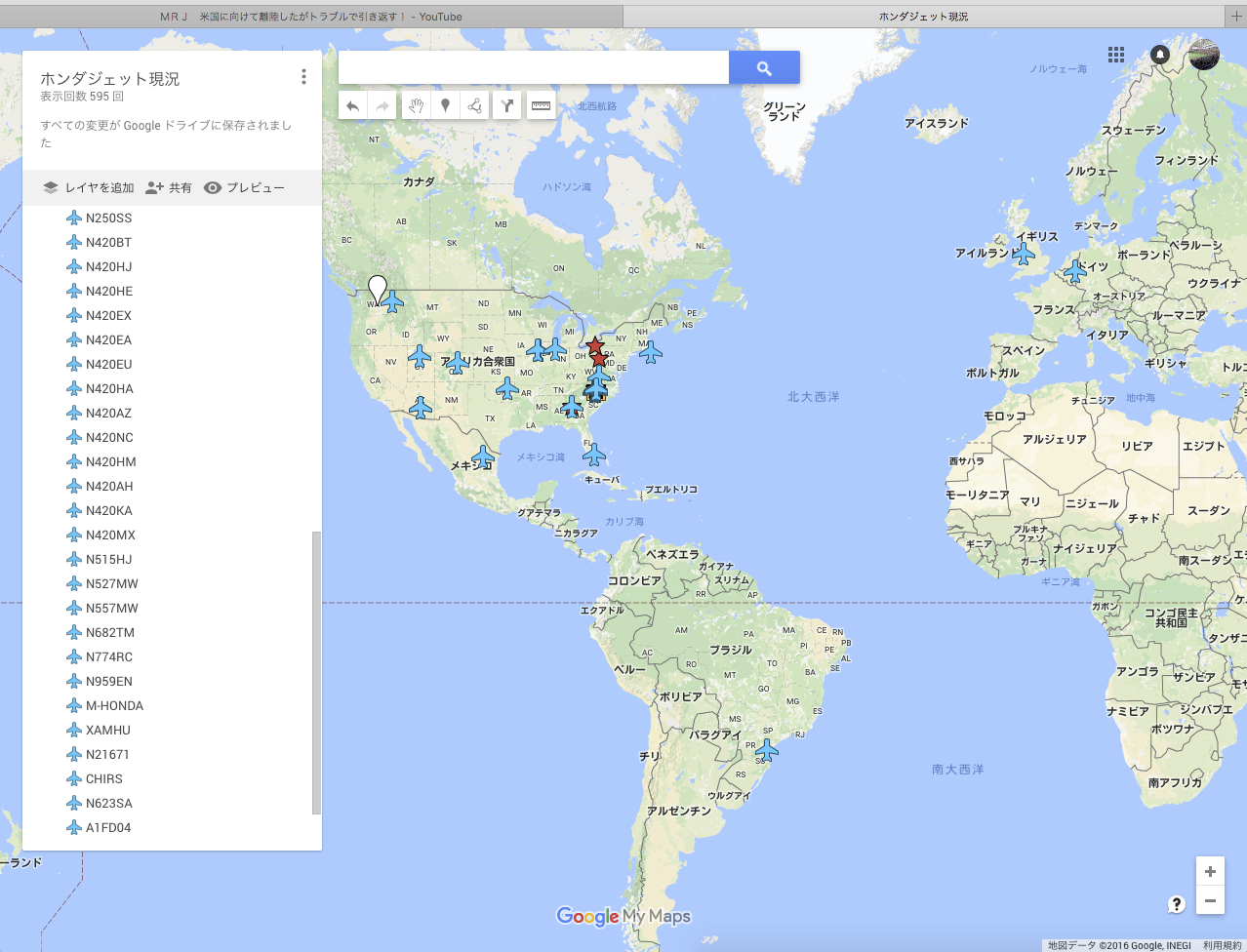Select N420HA in the layer list
Image resolution: width=1247 pixels, height=952 pixels.
pyautogui.click(x=109, y=388)
